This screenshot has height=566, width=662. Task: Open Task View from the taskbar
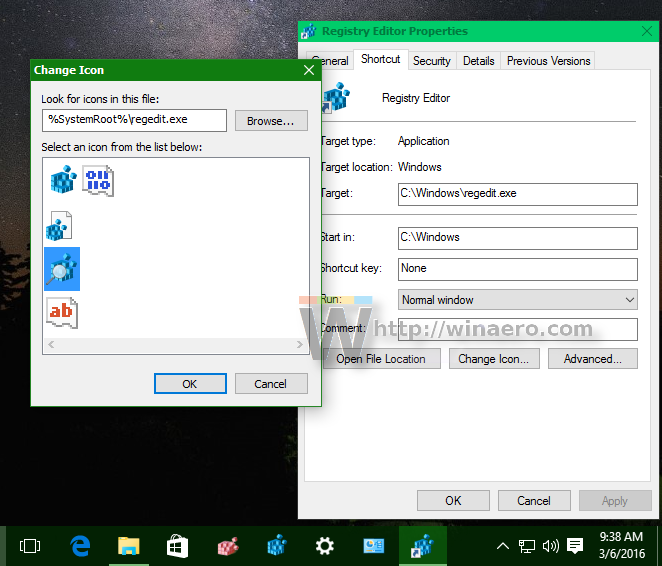pos(30,546)
